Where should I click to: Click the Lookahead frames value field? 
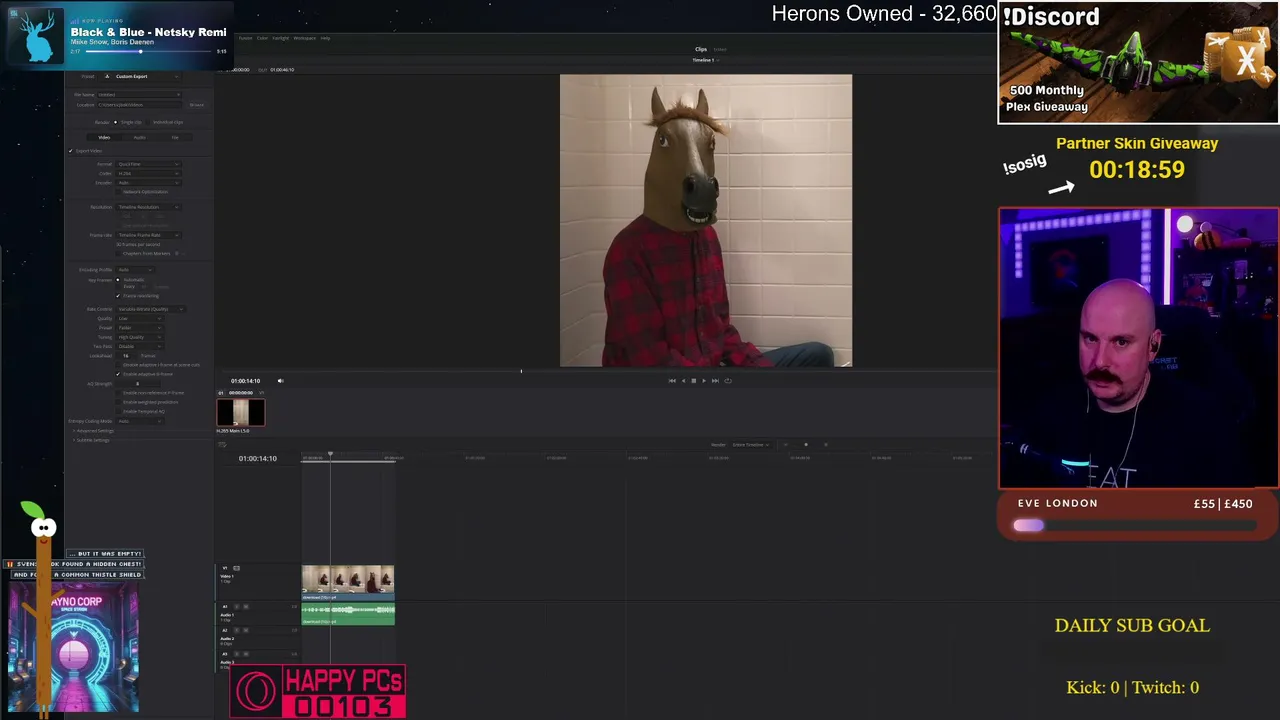tap(127, 356)
